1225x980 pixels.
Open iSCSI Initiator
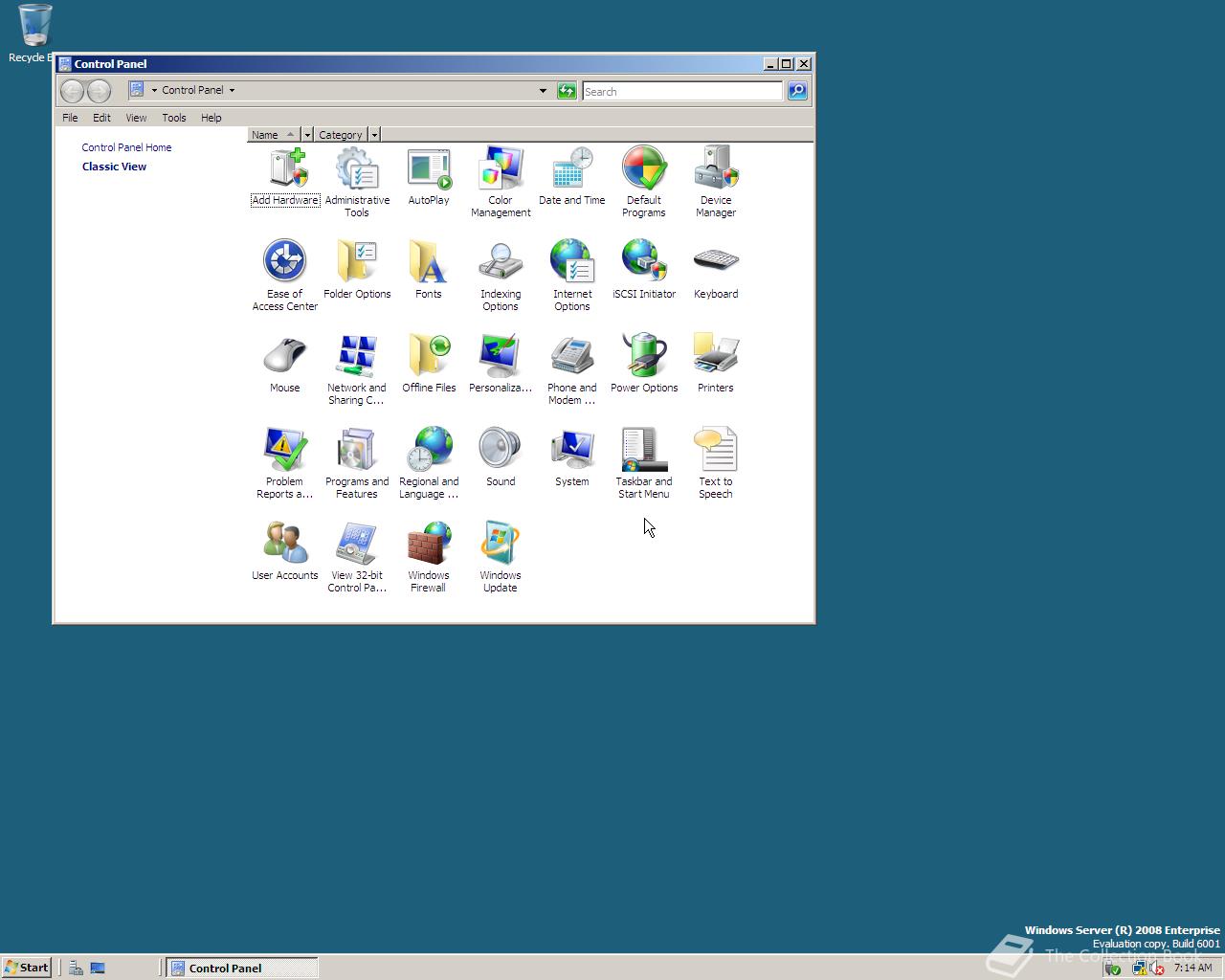(x=644, y=270)
